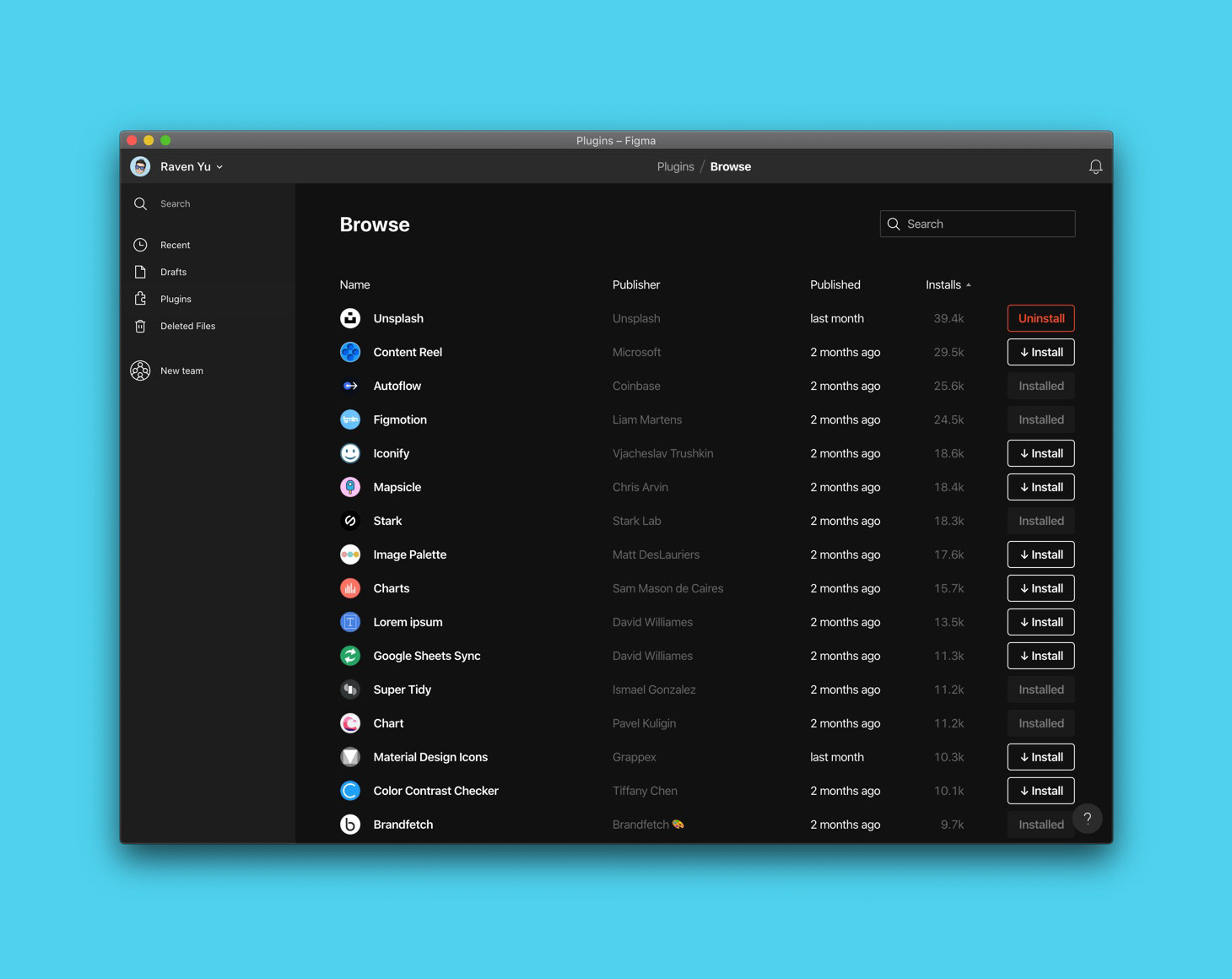Click the 39.4k installs value
Viewport: 1232px width, 979px height.
pos(948,318)
